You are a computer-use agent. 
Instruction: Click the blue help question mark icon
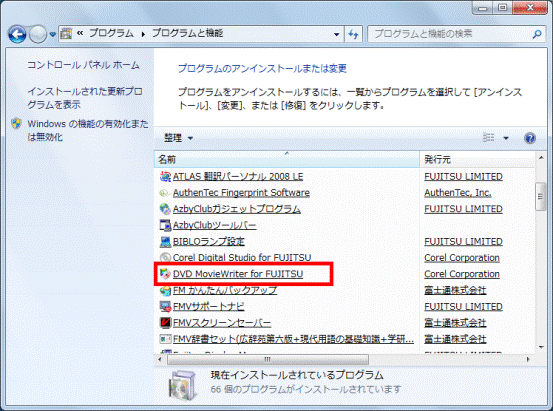tap(530, 138)
